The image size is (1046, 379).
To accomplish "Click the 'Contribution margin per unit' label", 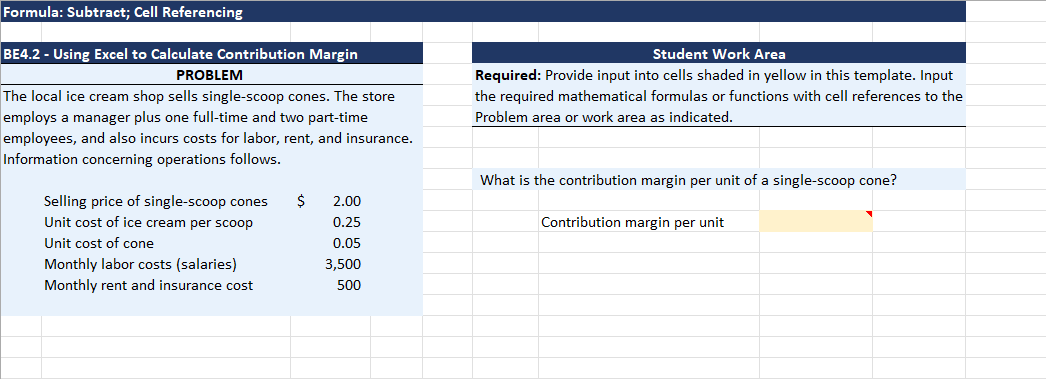I will (x=632, y=222).
